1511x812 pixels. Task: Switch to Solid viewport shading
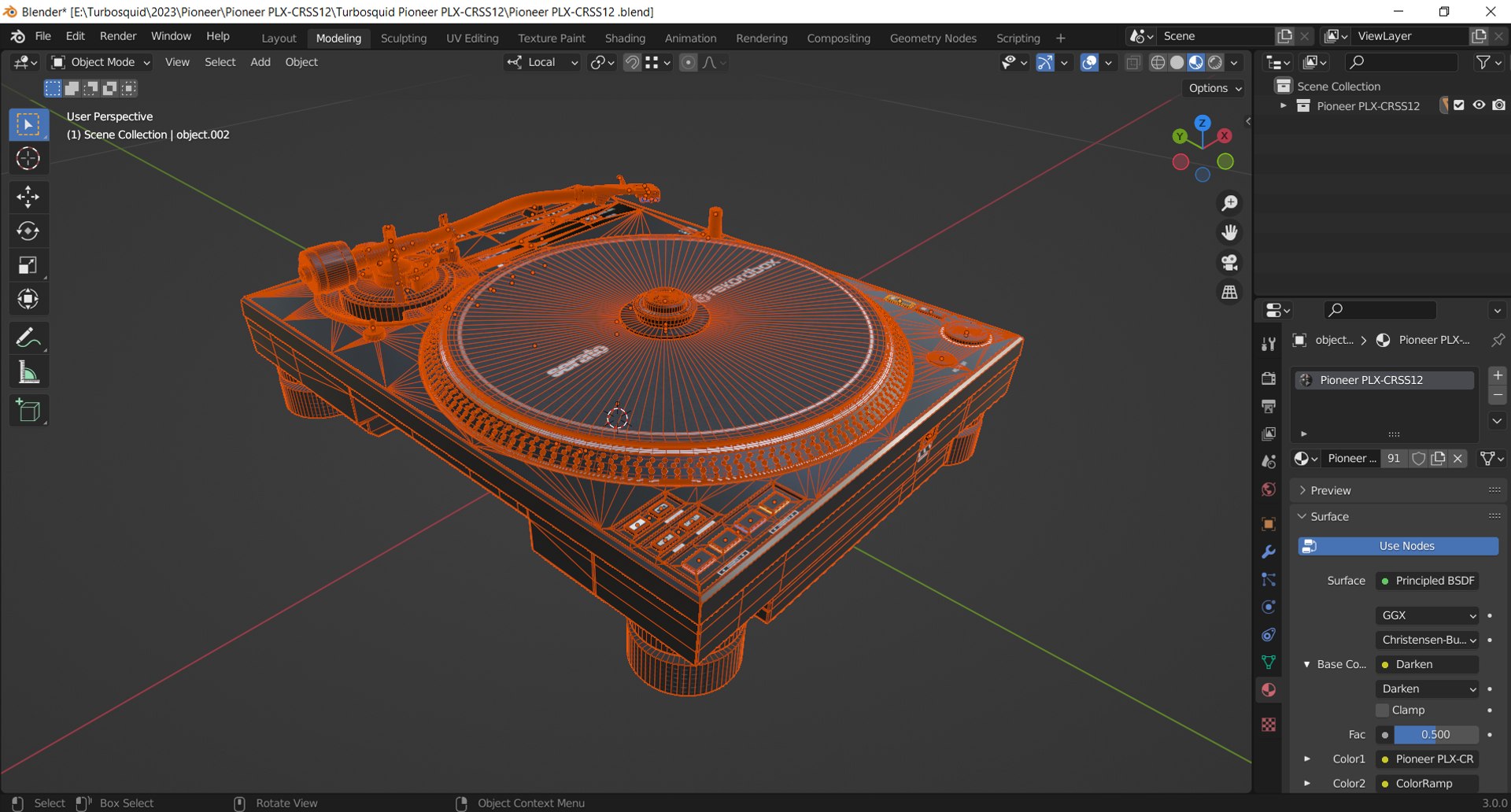click(x=1177, y=62)
